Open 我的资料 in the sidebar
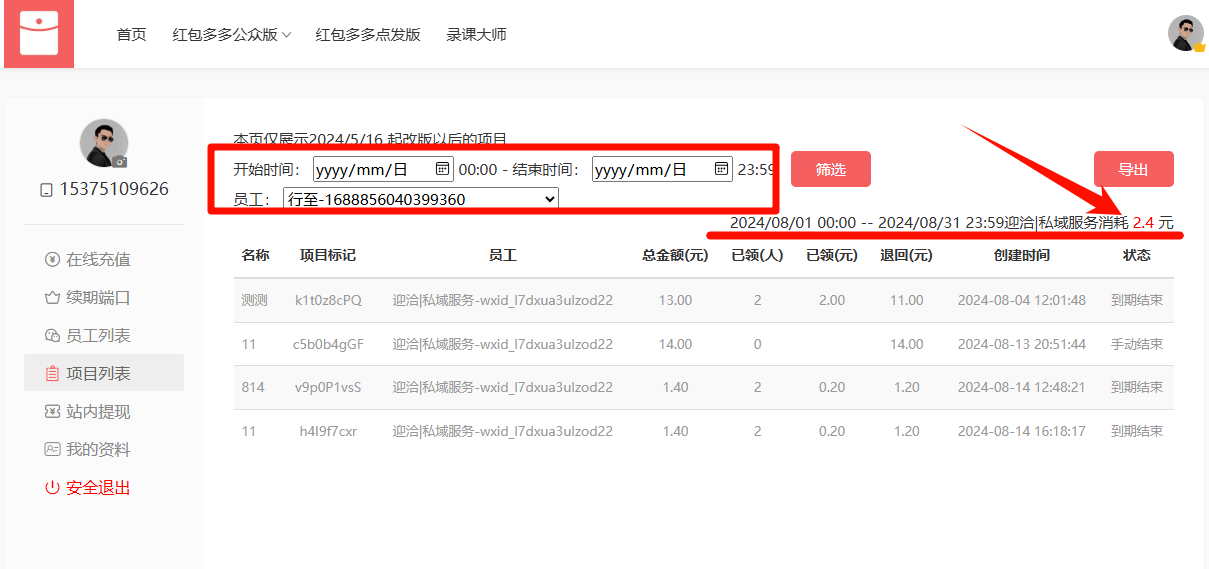 click(x=98, y=450)
